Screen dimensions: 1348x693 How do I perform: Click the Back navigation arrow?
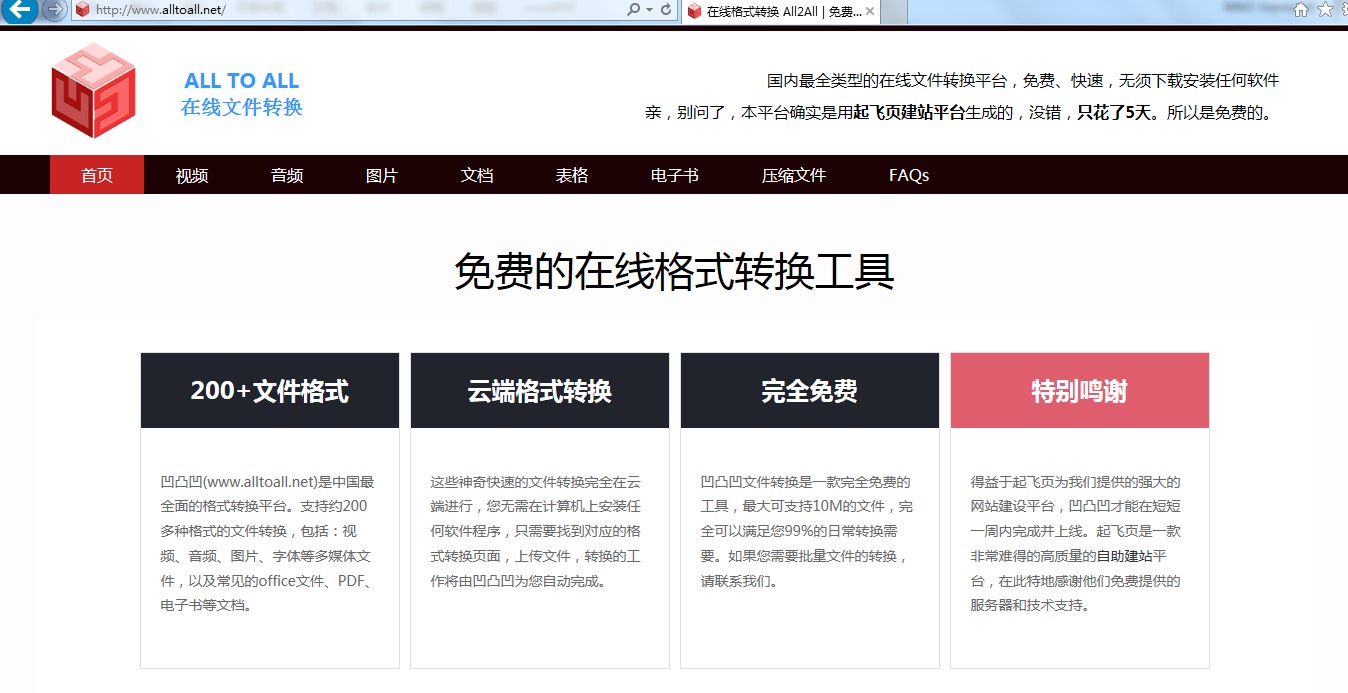pos(18,12)
